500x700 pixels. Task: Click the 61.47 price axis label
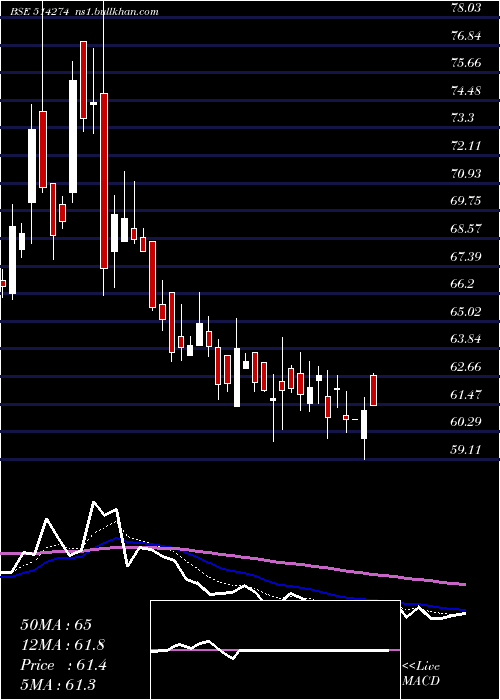point(466,395)
